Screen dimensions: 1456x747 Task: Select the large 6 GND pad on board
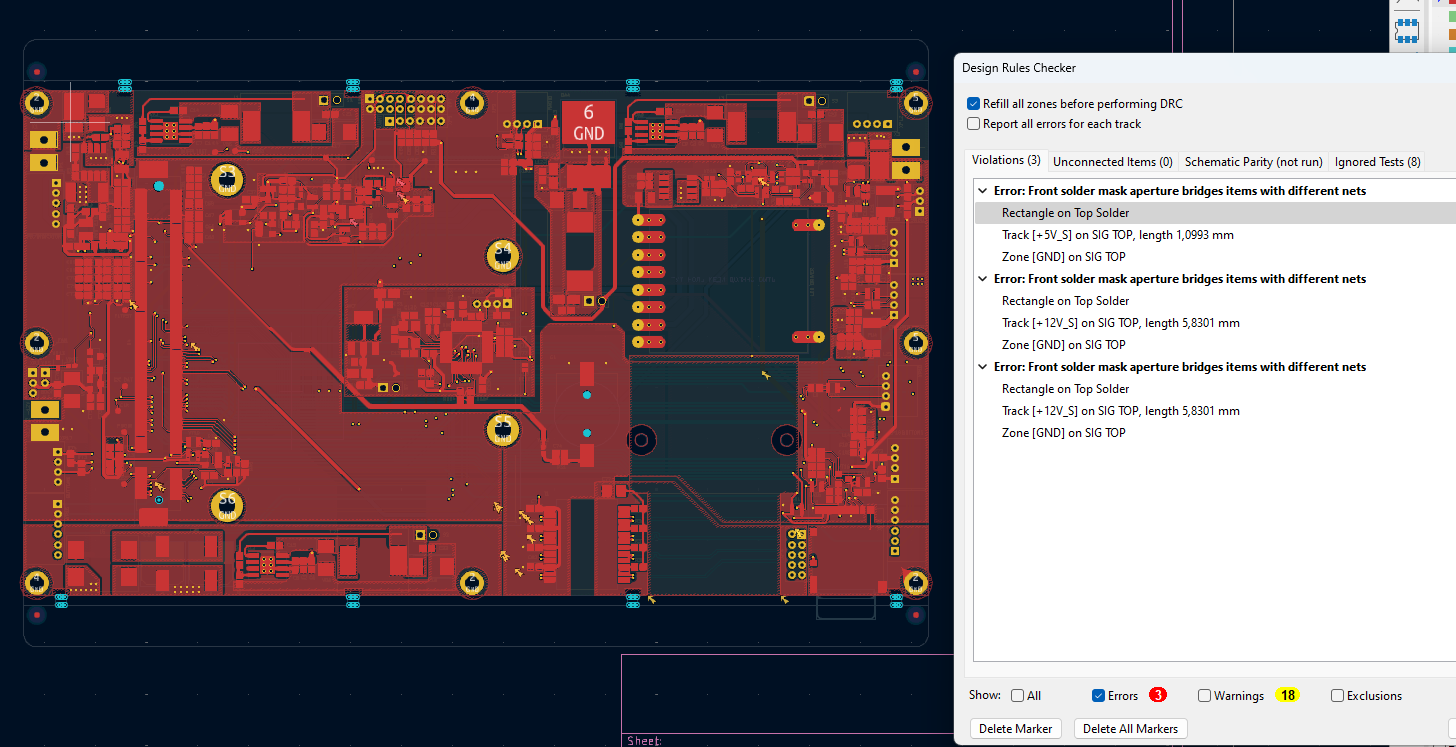tap(588, 122)
